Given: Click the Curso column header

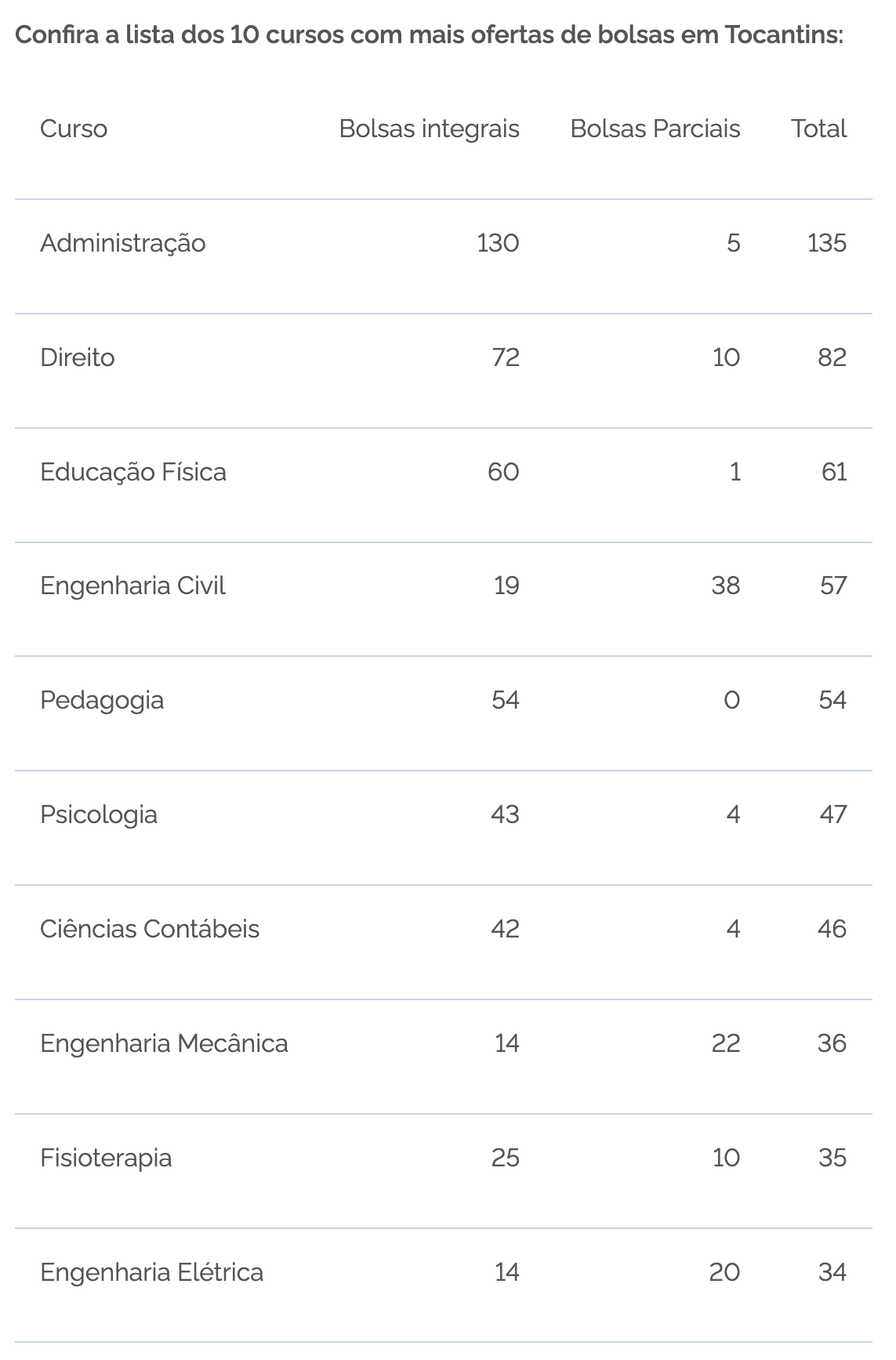Looking at the screenshot, I should point(74,129).
